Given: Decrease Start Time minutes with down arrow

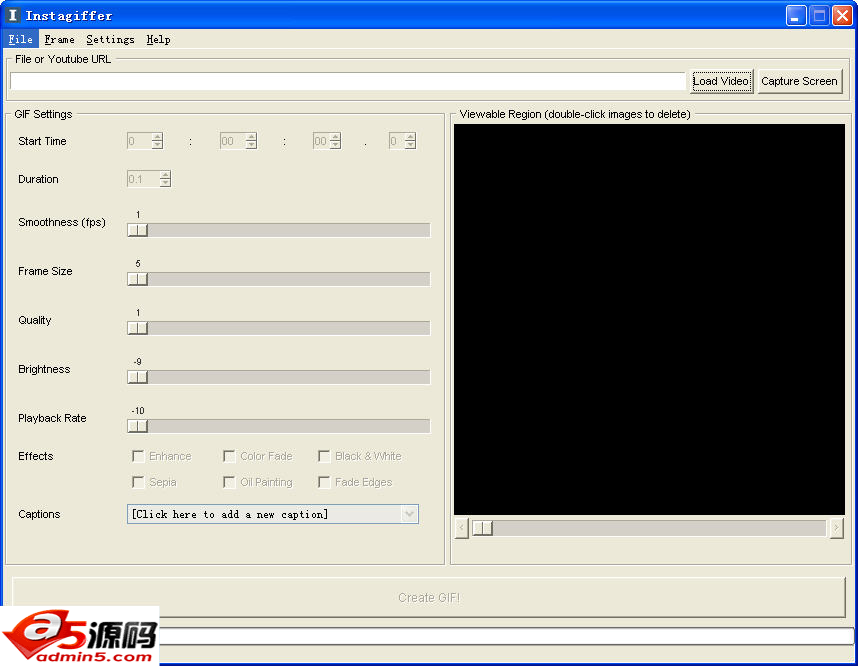Looking at the screenshot, I should tap(251, 145).
